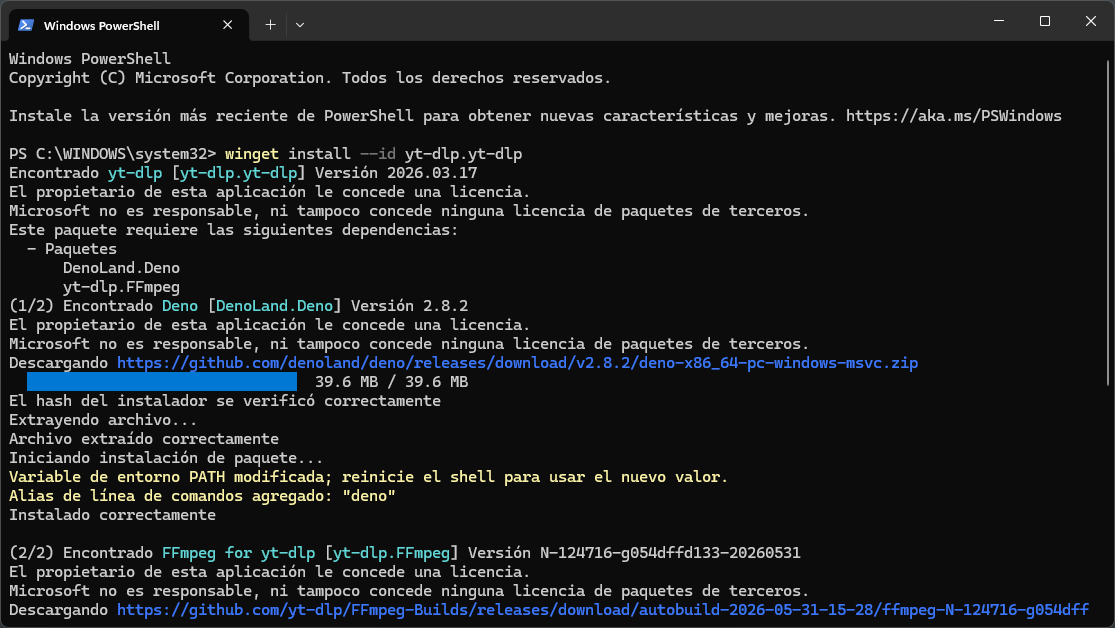Click "Archivo extraído correctamente" line

[x=144, y=439]
